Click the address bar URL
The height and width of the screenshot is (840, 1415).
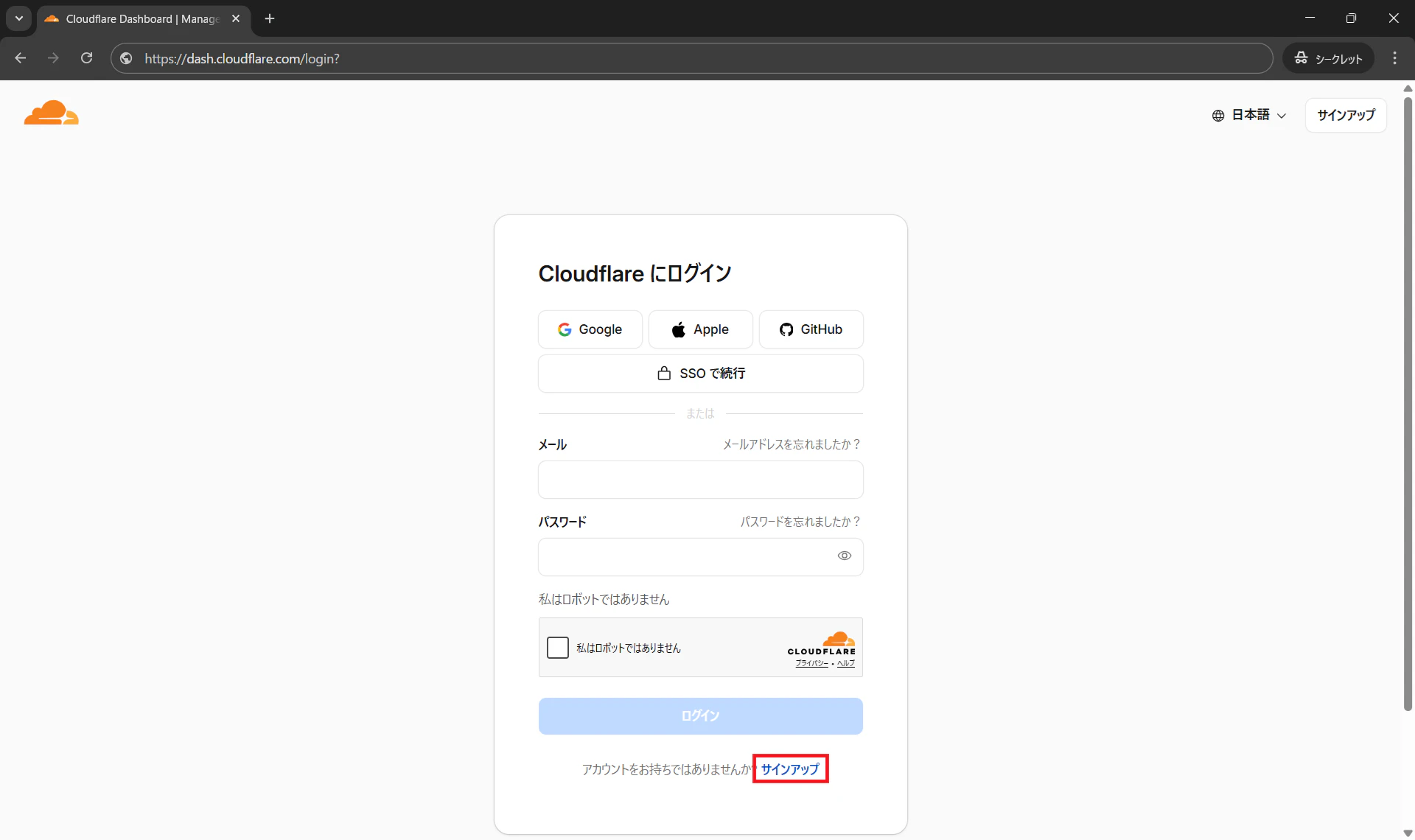(x=242, y=58)
